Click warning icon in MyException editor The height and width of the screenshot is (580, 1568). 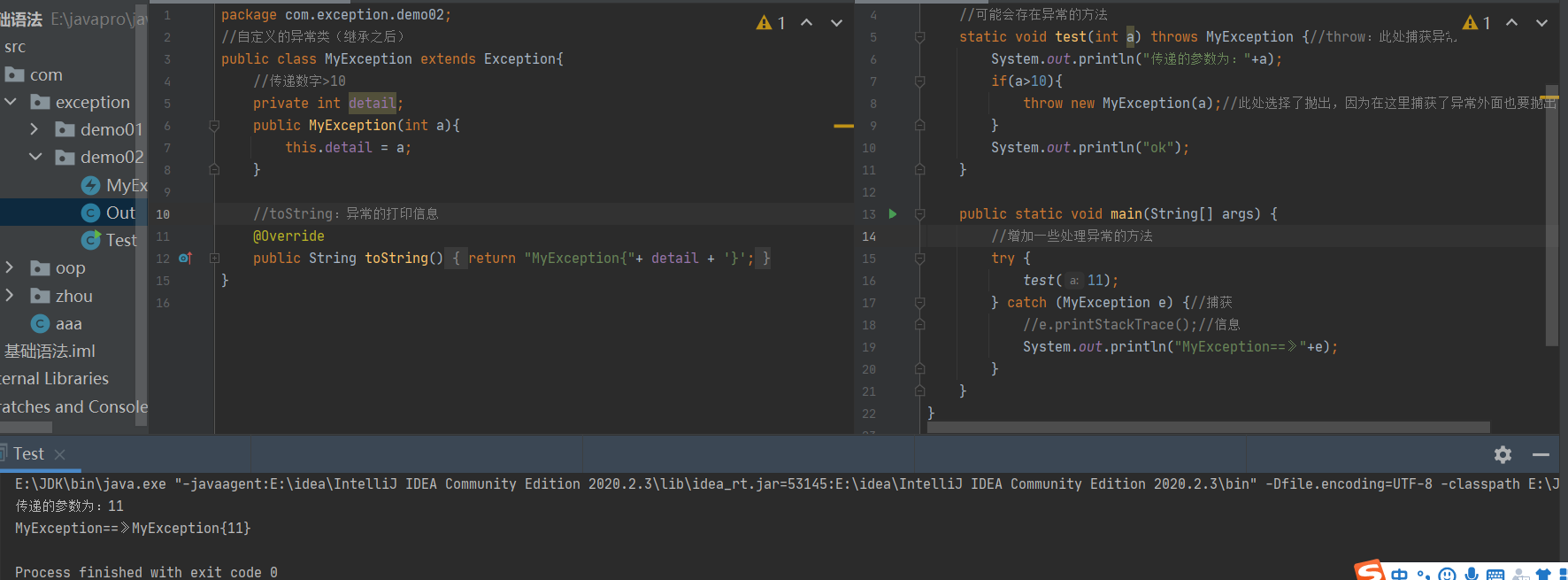(x=764, y=23)
